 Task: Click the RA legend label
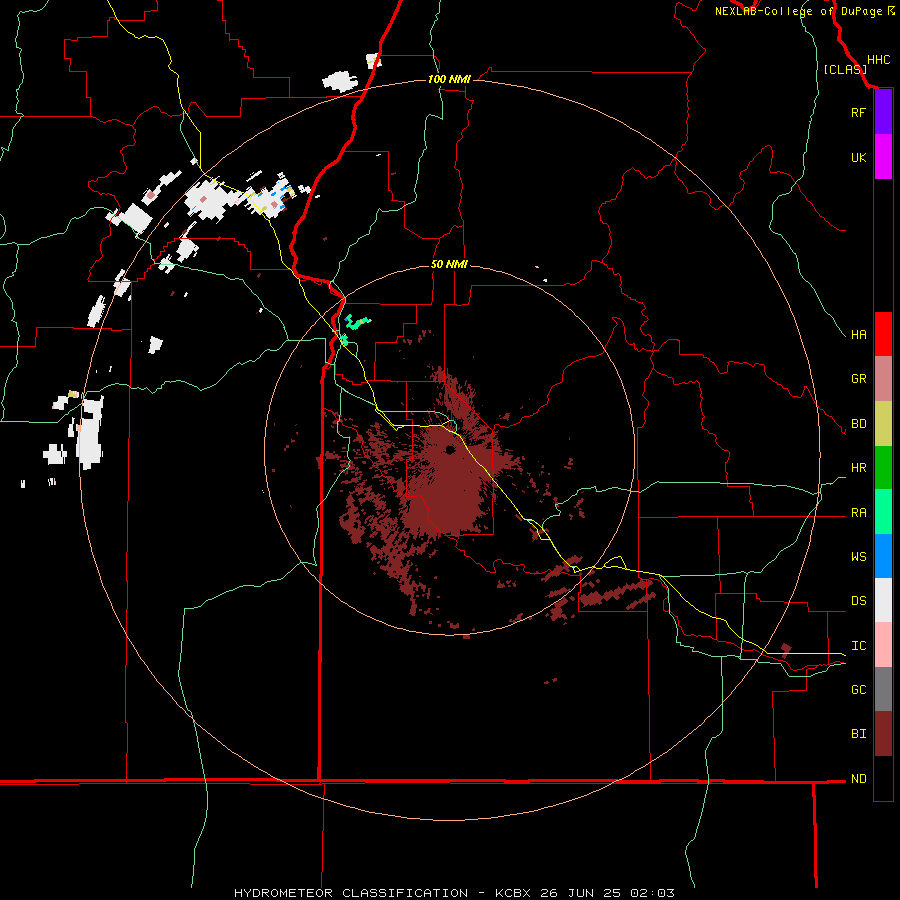pyautogui.click(x=858, y=513)
